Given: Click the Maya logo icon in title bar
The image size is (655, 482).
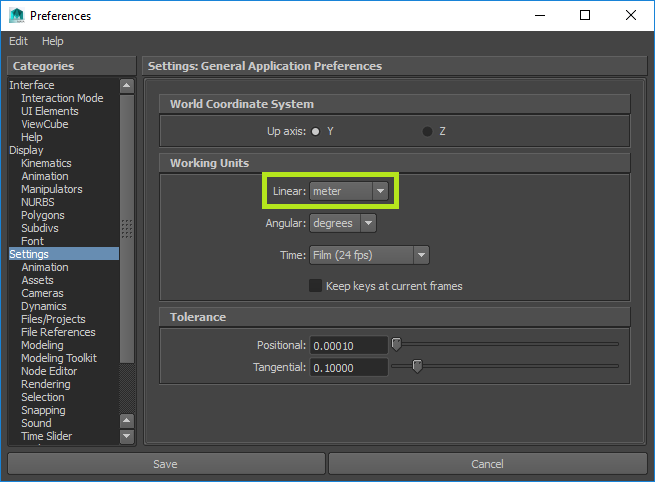Looking at the screenshot, I should click(16, 16).
